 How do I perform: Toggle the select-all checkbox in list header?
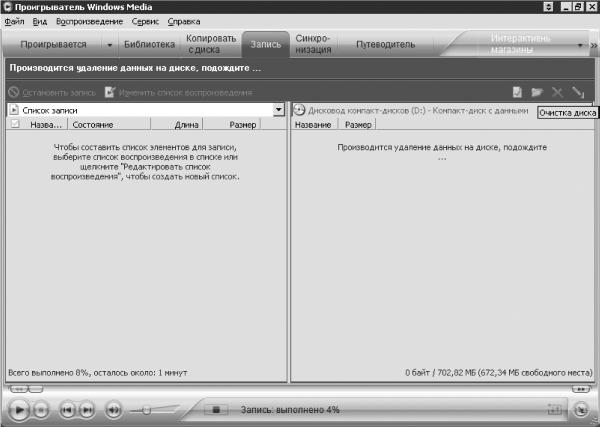pyautogui.click(x=15, y=124)
